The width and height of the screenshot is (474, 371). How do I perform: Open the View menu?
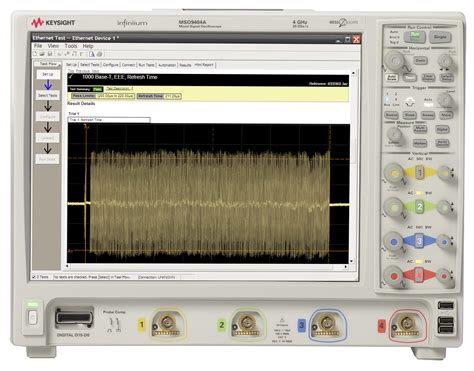(53, 46)
